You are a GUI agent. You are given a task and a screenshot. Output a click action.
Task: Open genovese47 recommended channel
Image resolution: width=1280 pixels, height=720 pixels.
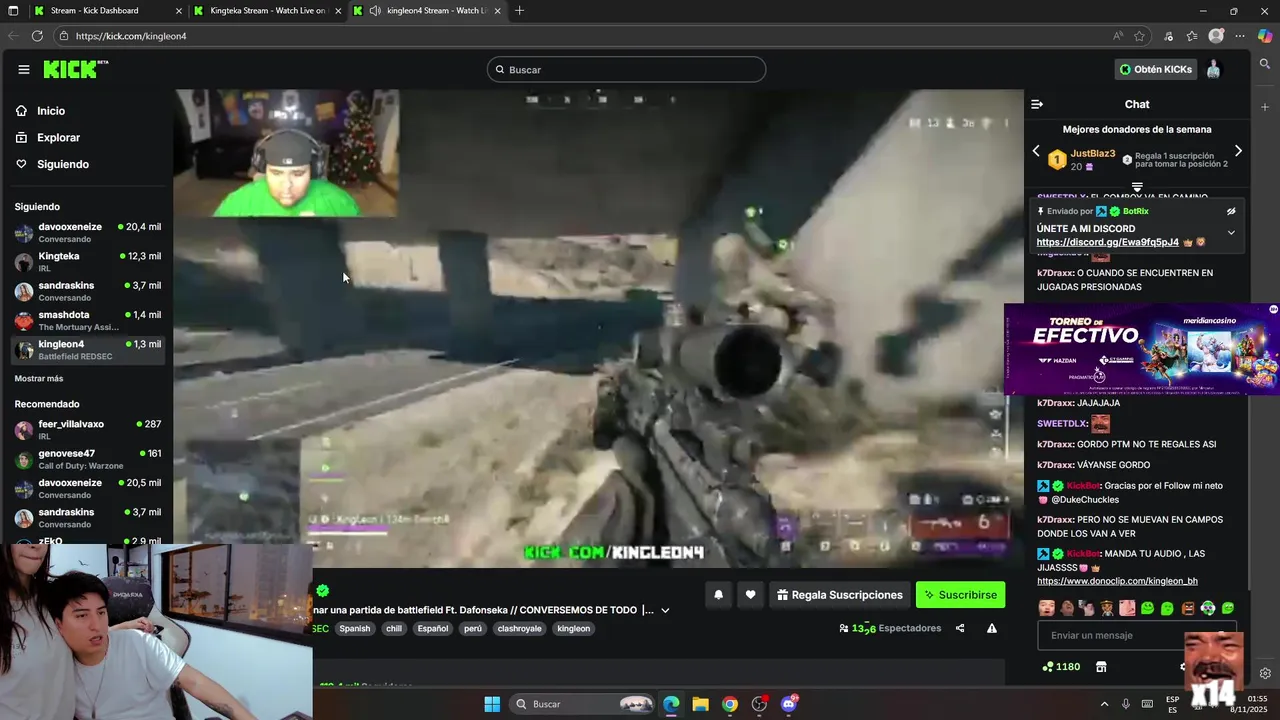[x=88, y=459]
